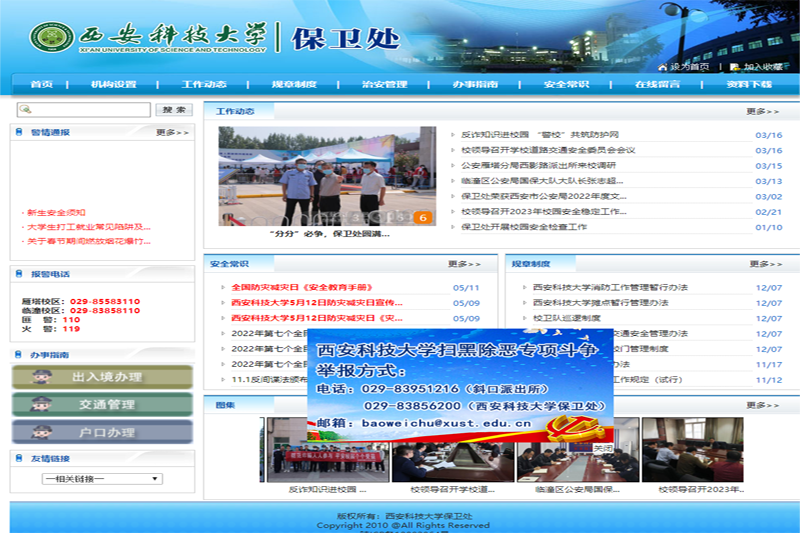Screen dimensions: 800x533
Task: Open the 机构设置 navigation menu
Action: (x=113, y=85)
